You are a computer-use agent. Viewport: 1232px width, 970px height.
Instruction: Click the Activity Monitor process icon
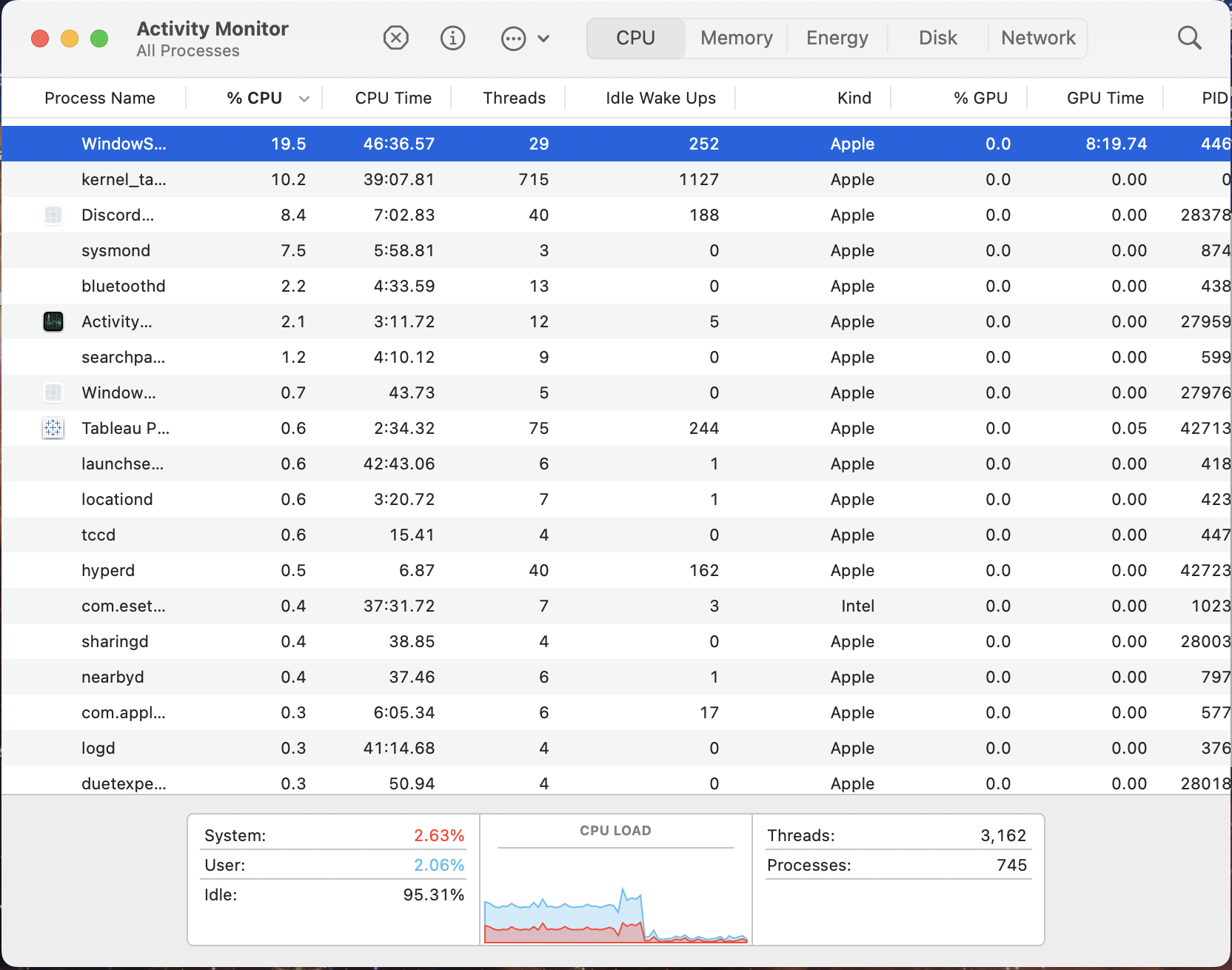[53, 321]
